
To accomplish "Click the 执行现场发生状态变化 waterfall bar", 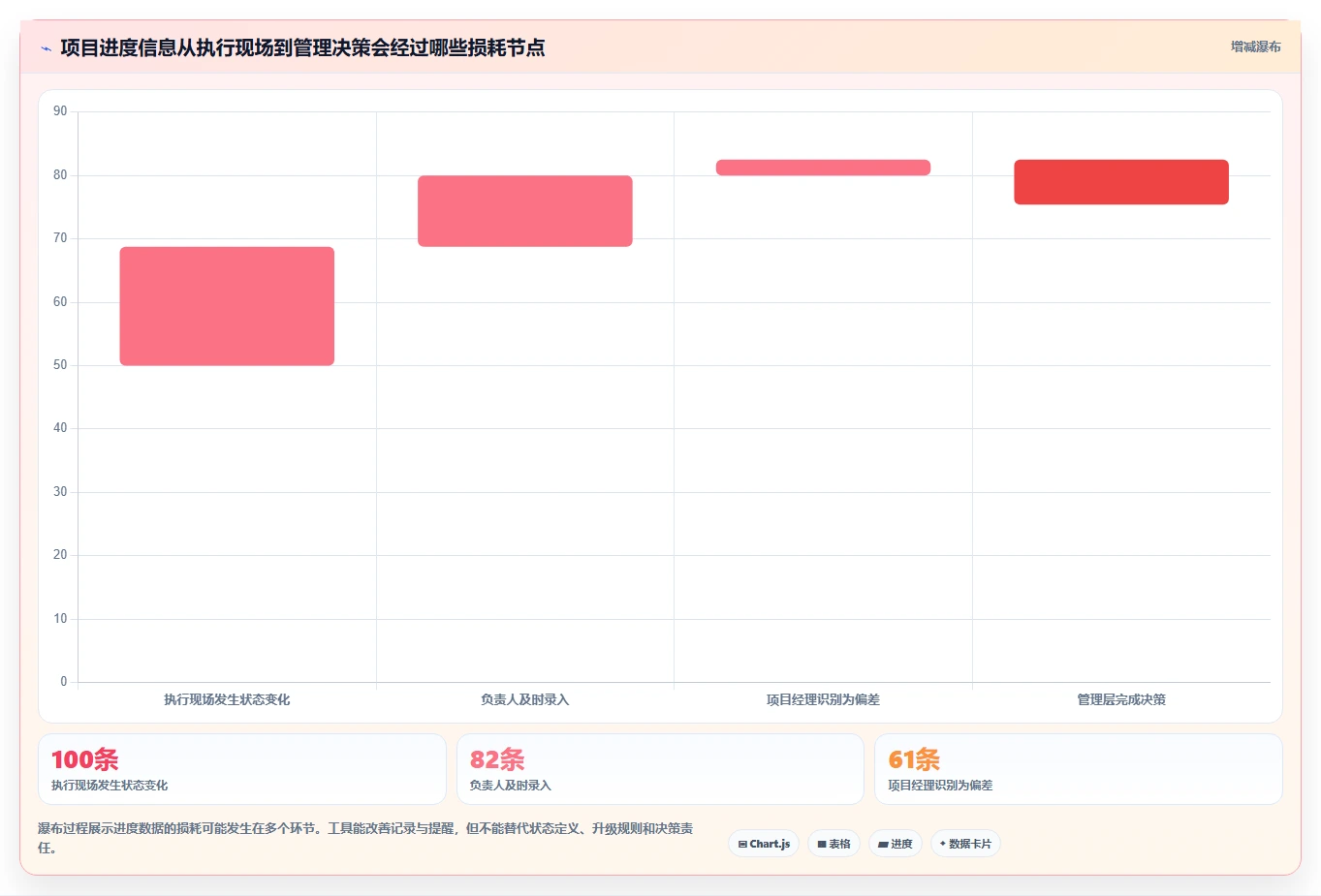I will point(227,306).
